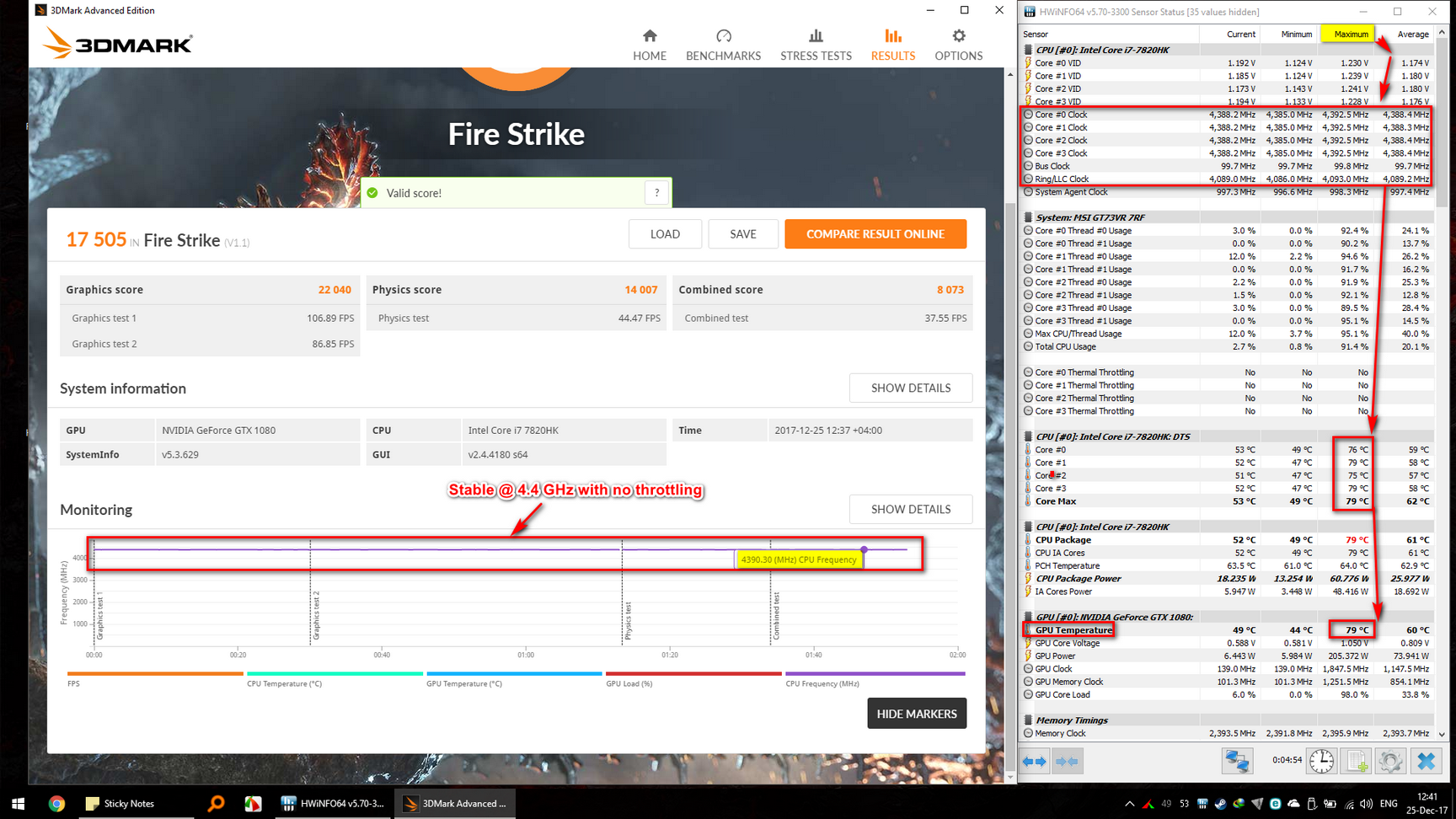Click the Maximum column header
The image size is (1456, 819).
1346,35
